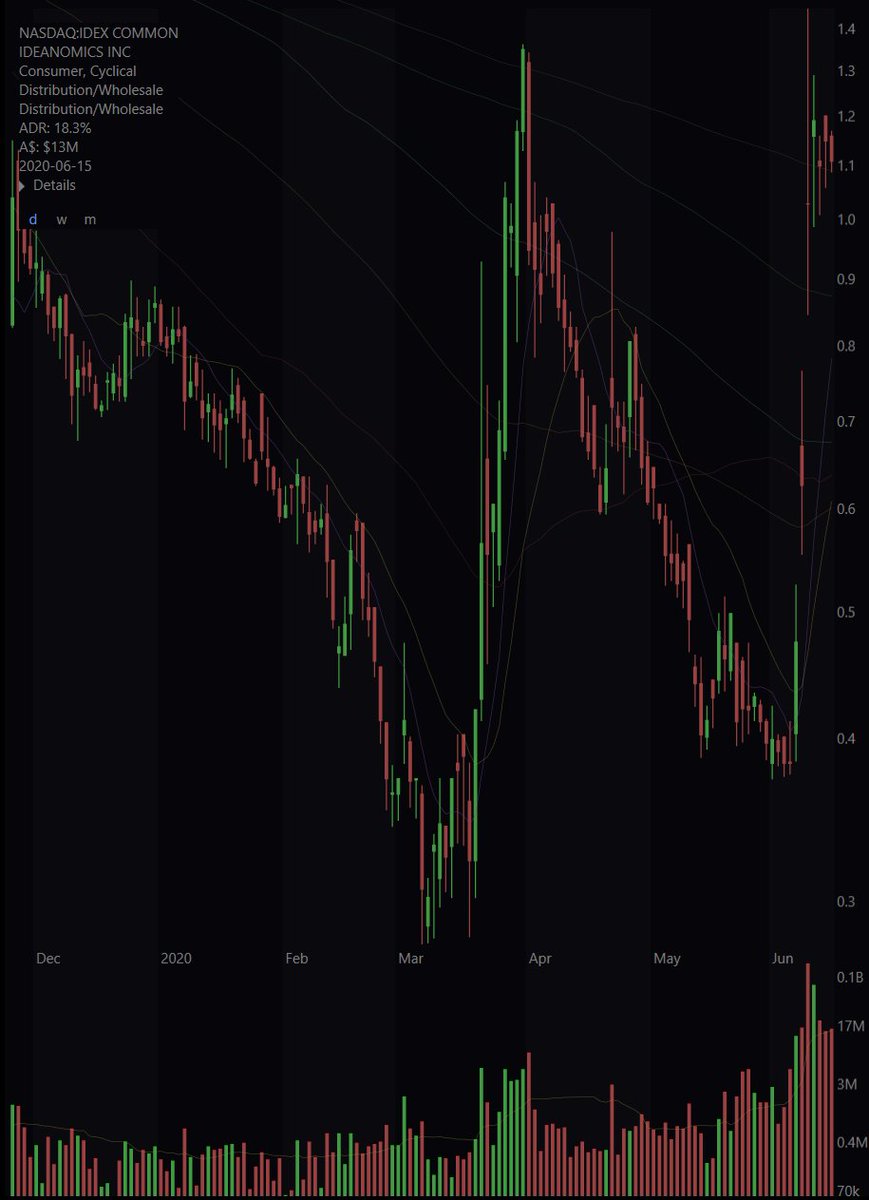Click the 0.9 price axis label

(846, 280)
